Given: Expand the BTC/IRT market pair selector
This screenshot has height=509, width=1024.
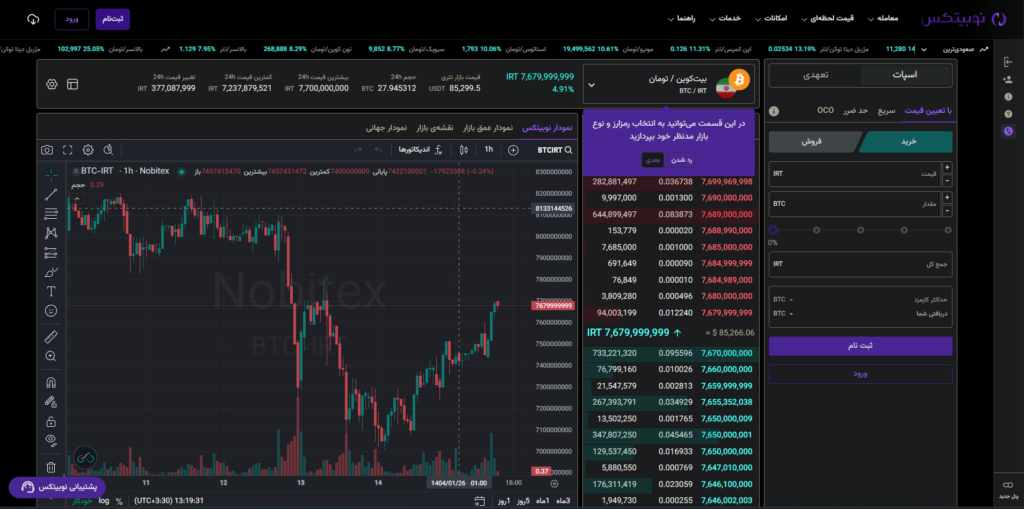Looking at the screenshot, I should 591,86.
